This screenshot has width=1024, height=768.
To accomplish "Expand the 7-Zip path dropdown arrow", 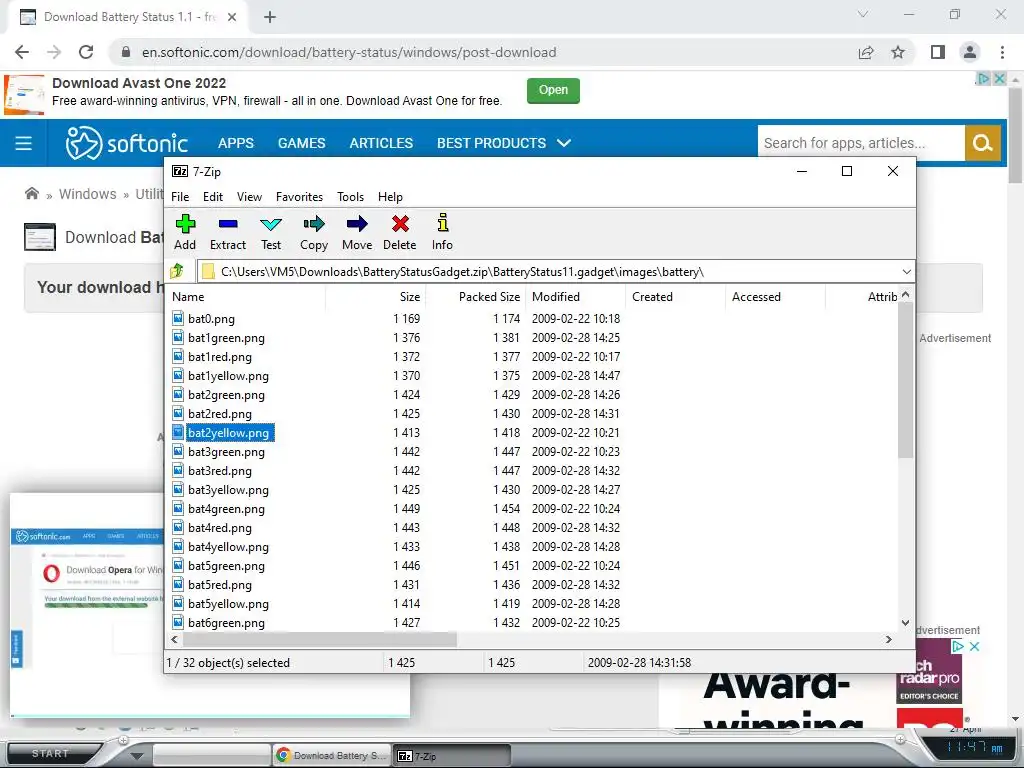I will [906, 272].
